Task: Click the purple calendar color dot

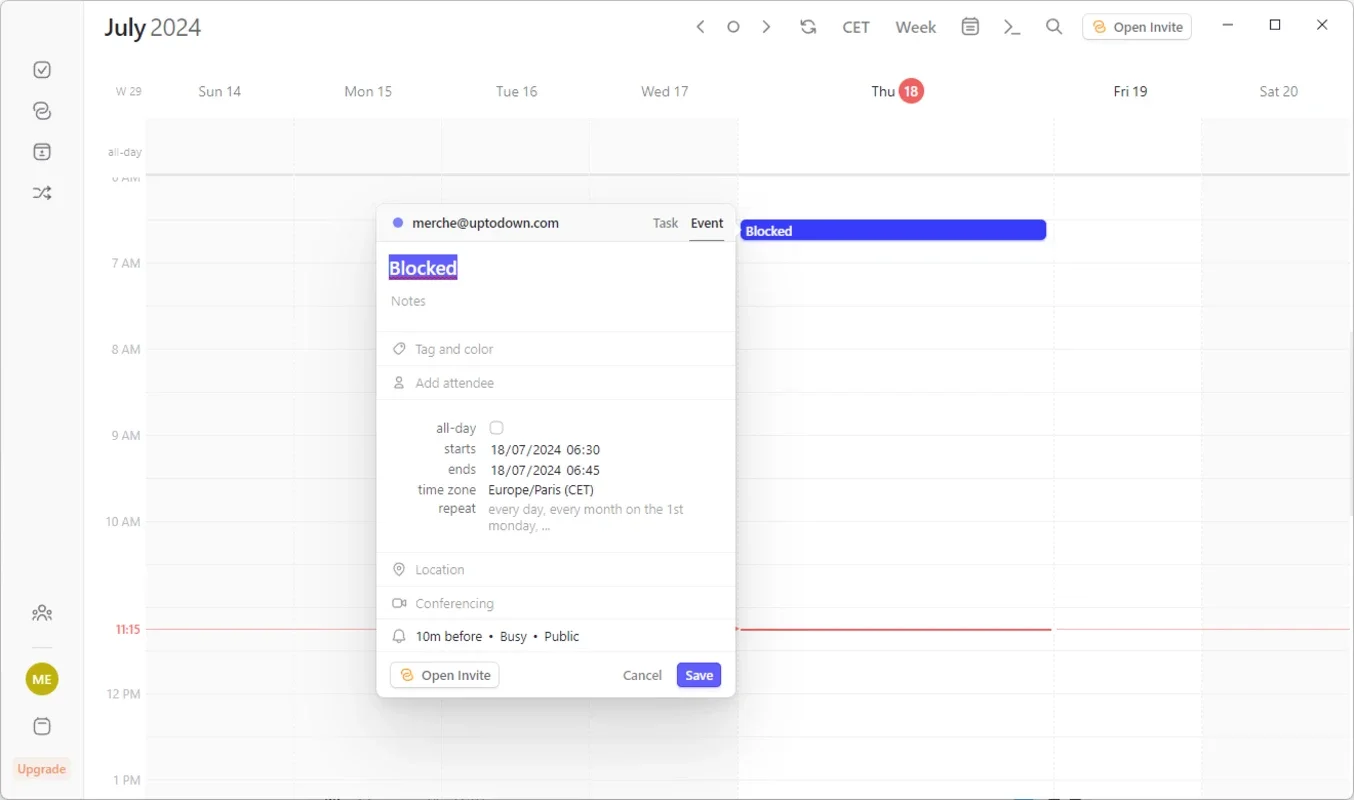Action: 397,223
